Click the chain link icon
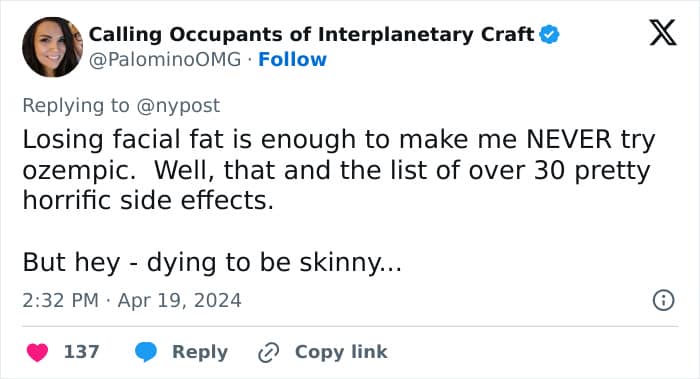 click(269, 353)
